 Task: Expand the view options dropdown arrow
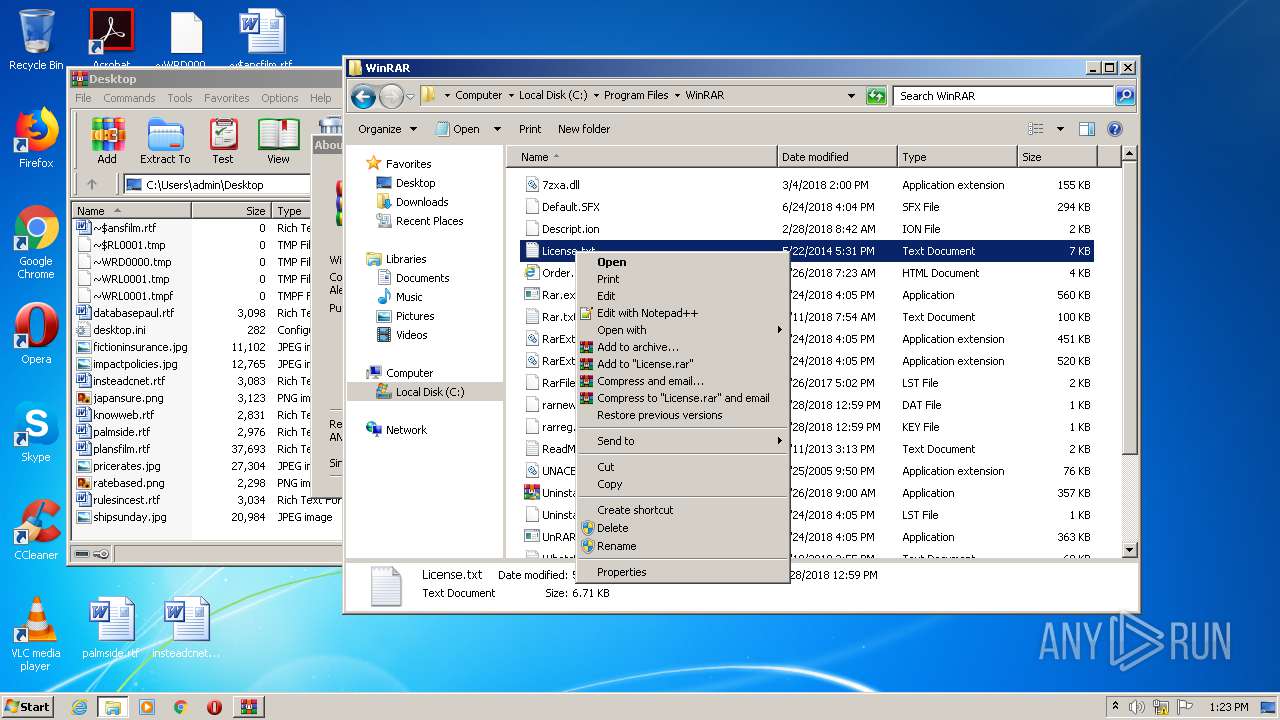point(1060,129)
